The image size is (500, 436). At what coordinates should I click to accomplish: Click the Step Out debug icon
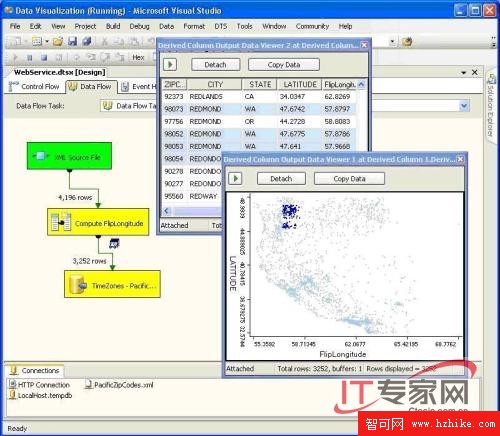120,57
